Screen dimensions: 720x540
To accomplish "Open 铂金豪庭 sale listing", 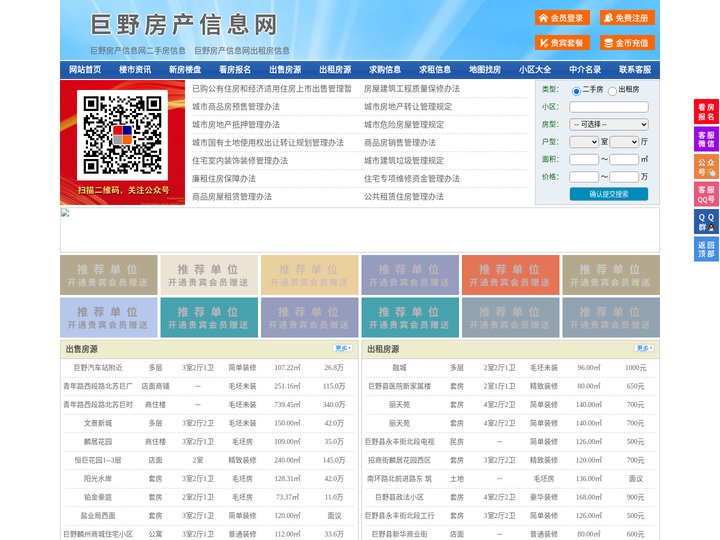I will coord(98,497).
